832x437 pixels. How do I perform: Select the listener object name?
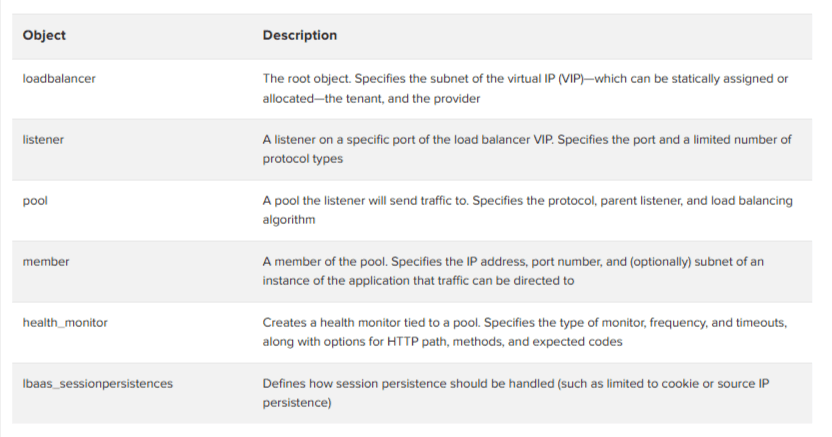[x=43, y=140]
